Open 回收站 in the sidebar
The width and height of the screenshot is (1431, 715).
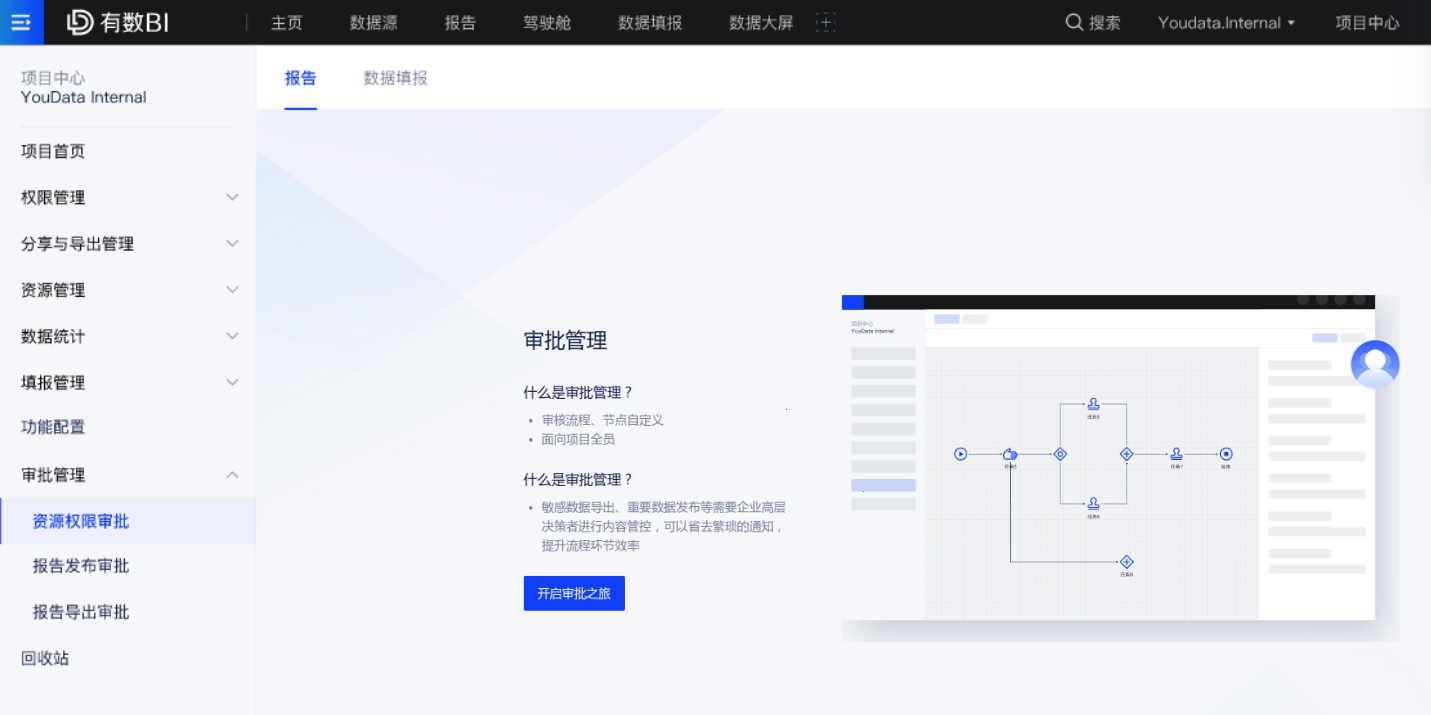point(45,658)
